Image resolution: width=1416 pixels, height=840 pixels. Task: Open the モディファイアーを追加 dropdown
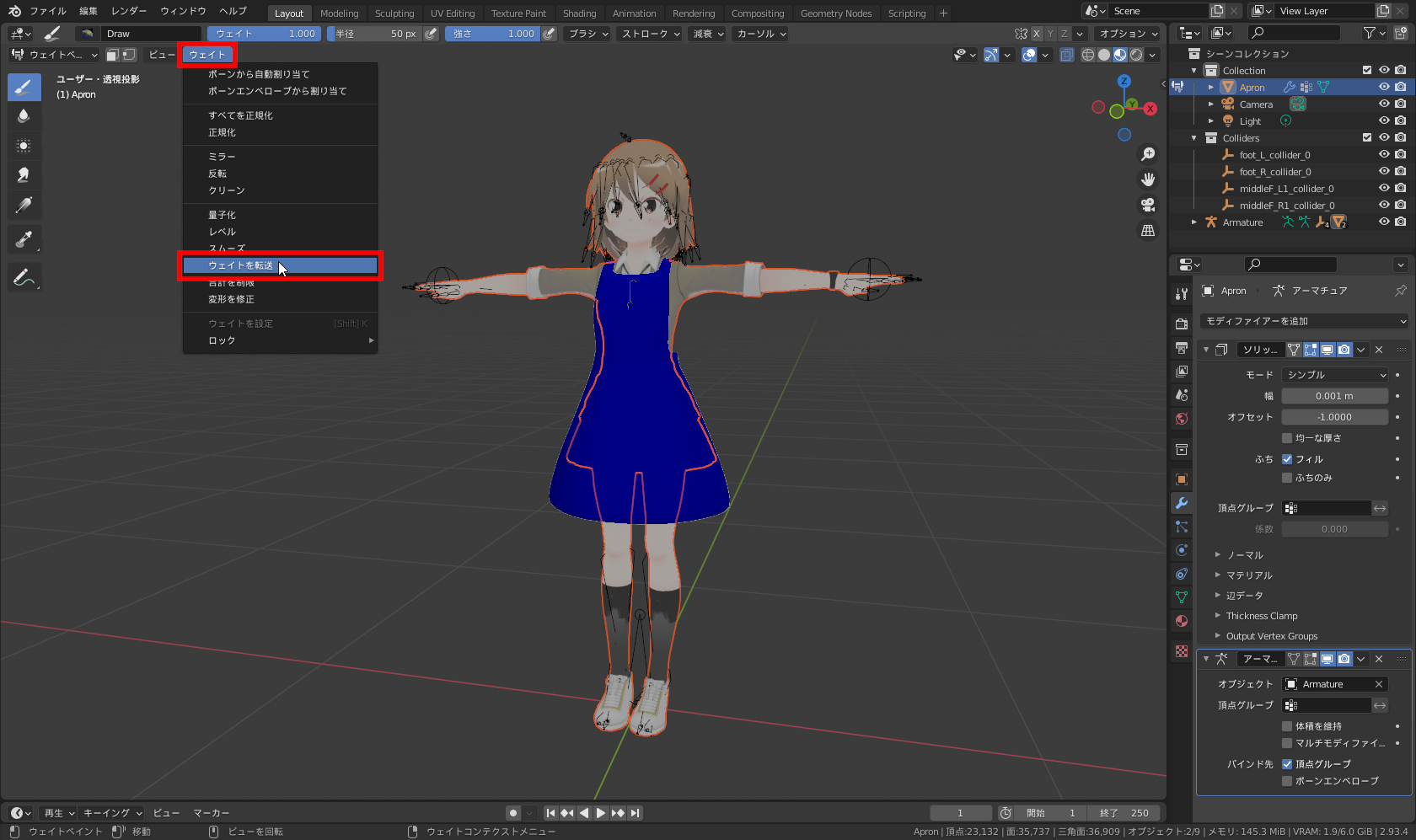(1303, 321)
